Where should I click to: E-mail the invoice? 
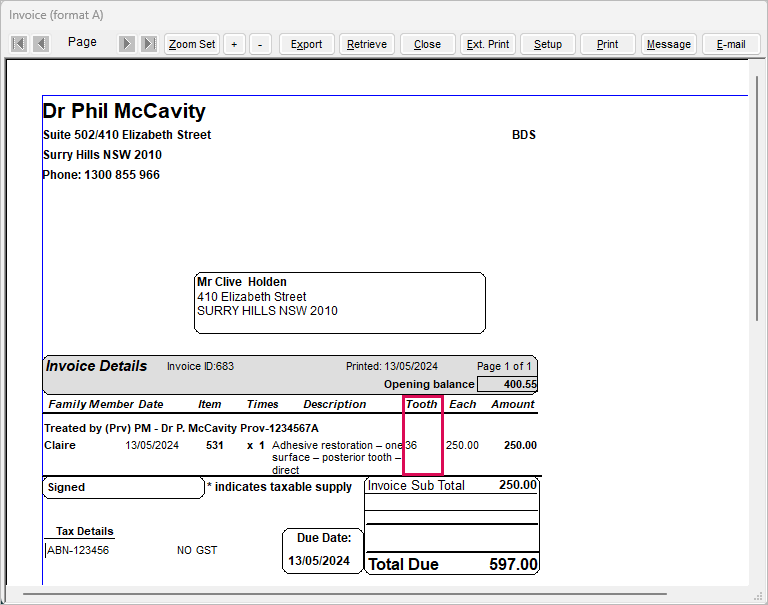(x=731, y=44)
